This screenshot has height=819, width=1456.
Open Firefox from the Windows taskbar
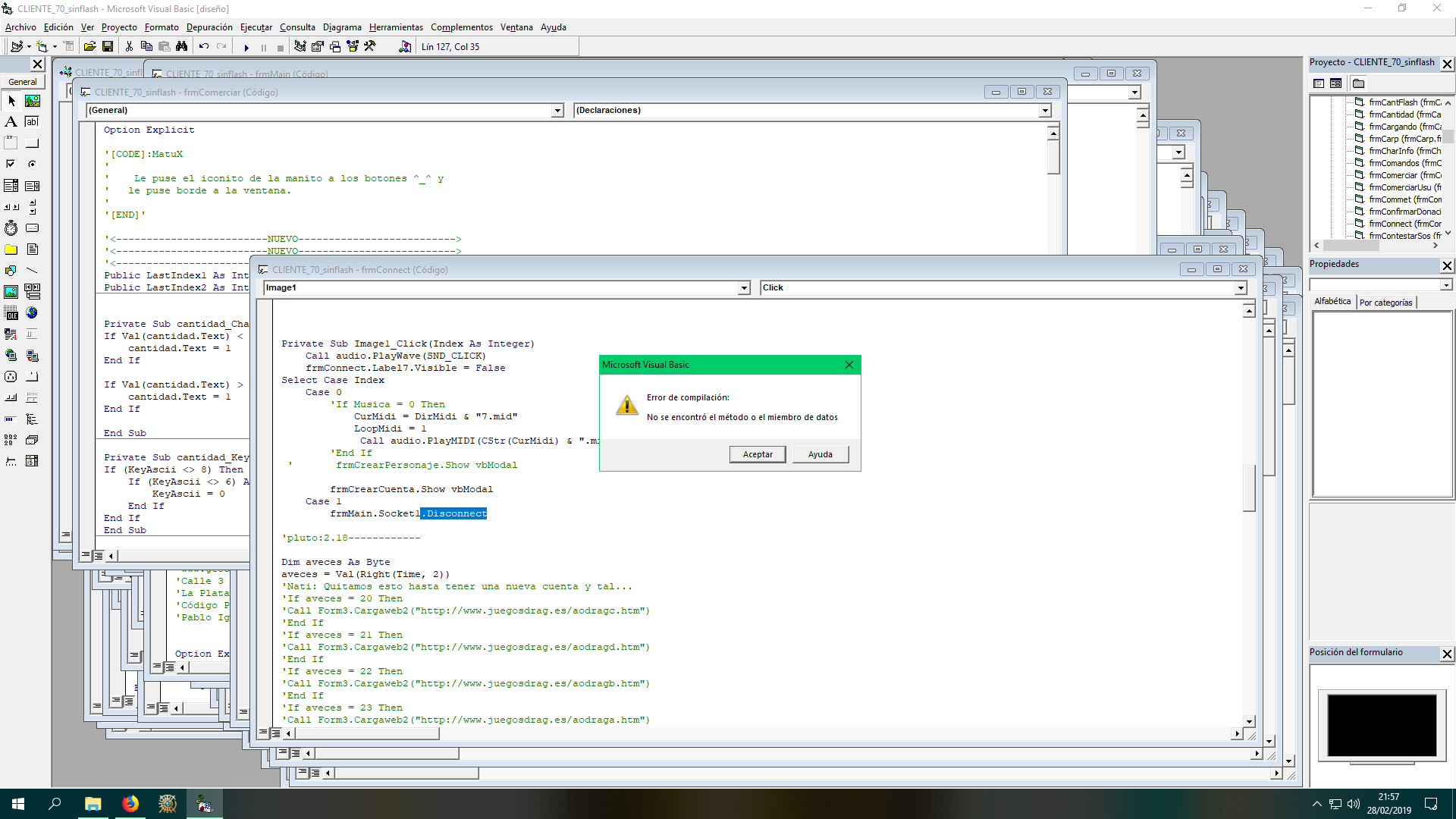pyautogui.click(x=130, y=804)
